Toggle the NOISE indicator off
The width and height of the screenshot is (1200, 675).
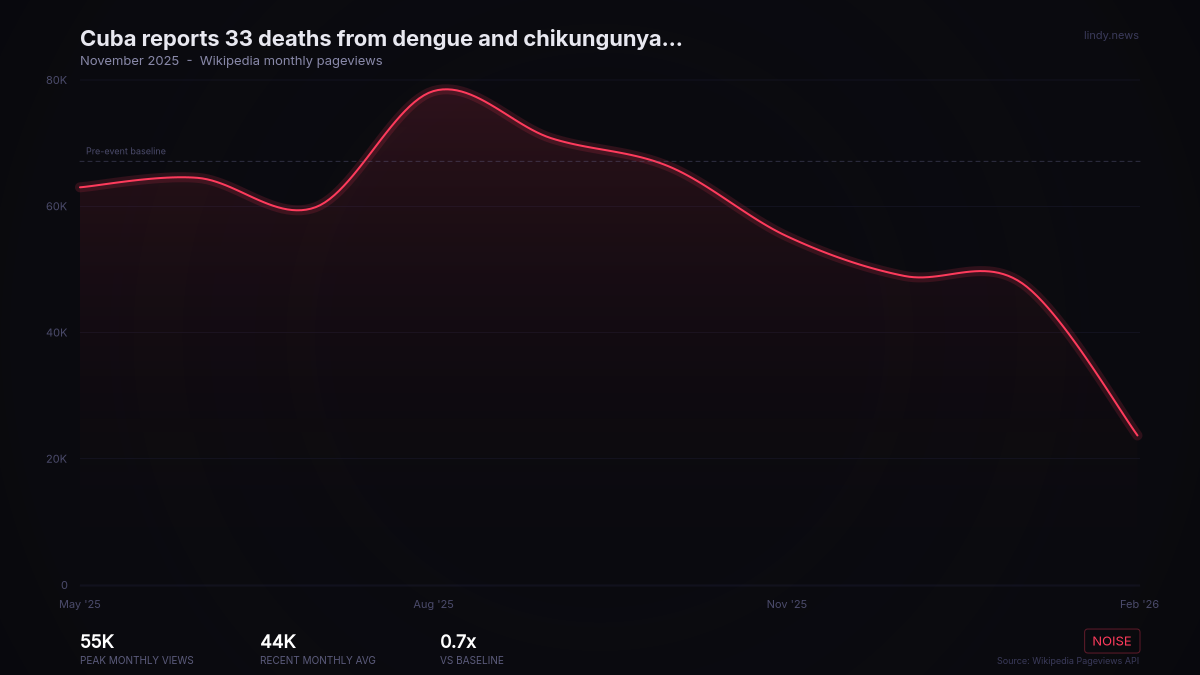pyautogui.click(x=1112, y=640)
